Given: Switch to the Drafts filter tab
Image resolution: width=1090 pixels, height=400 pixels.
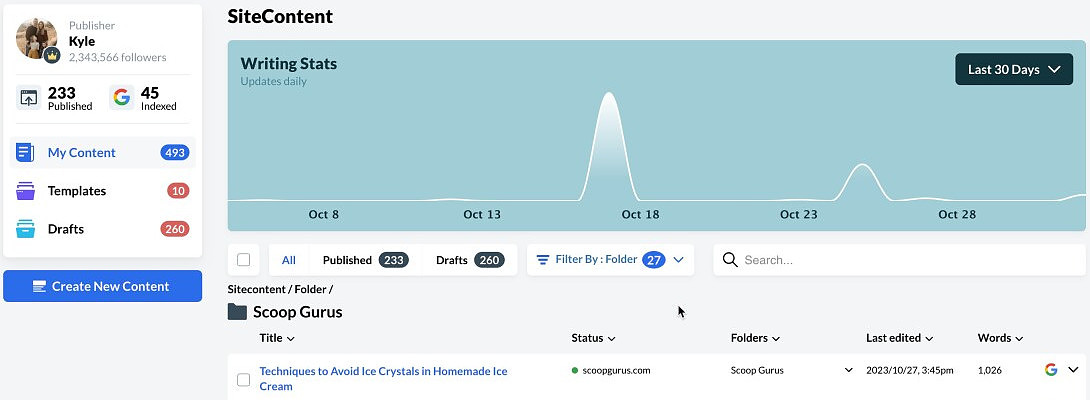Looking at the screenshot, I should click(468, 260).
